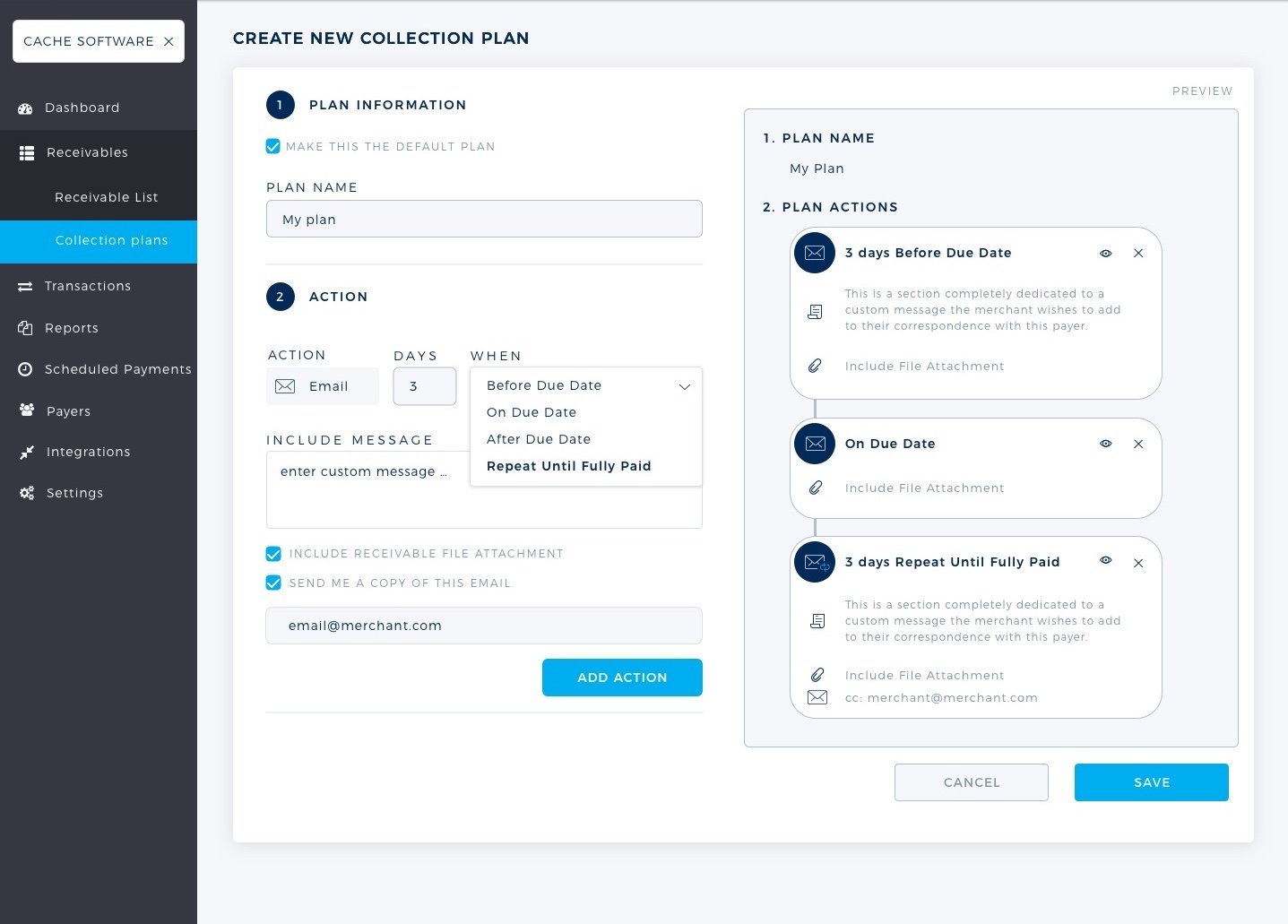This screenshot has height=924, width=1288.
Task: Toggle the preview eye on the 'Repeat Until Fully Paid' card
Action: (1106, 560)
